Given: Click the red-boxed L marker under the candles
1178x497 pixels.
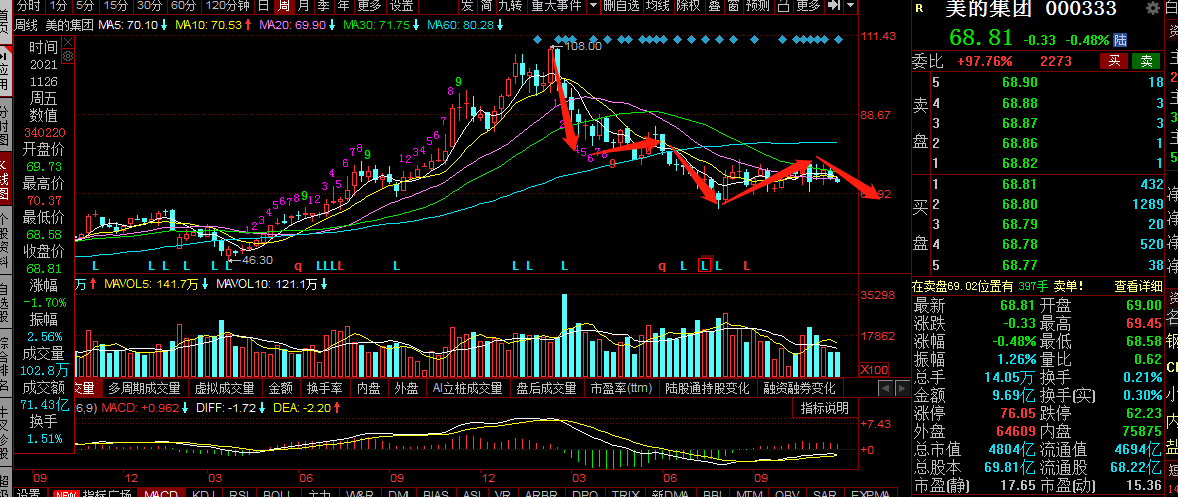Looking at the screenshot, I should (705, 265).
